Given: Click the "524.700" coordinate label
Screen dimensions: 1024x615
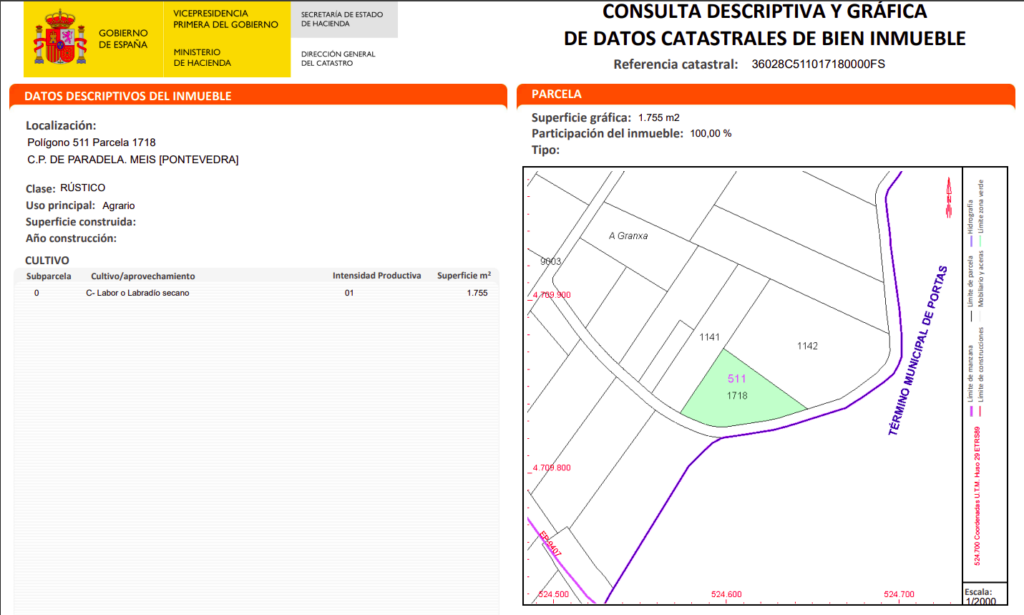Looking at the screenshot, I should click(x=899, y=594).
